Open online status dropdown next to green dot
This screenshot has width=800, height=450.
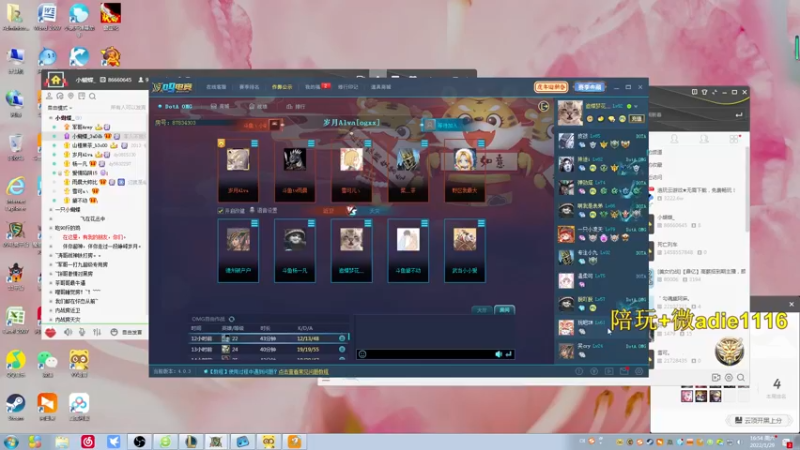click(x=636, y=106)
